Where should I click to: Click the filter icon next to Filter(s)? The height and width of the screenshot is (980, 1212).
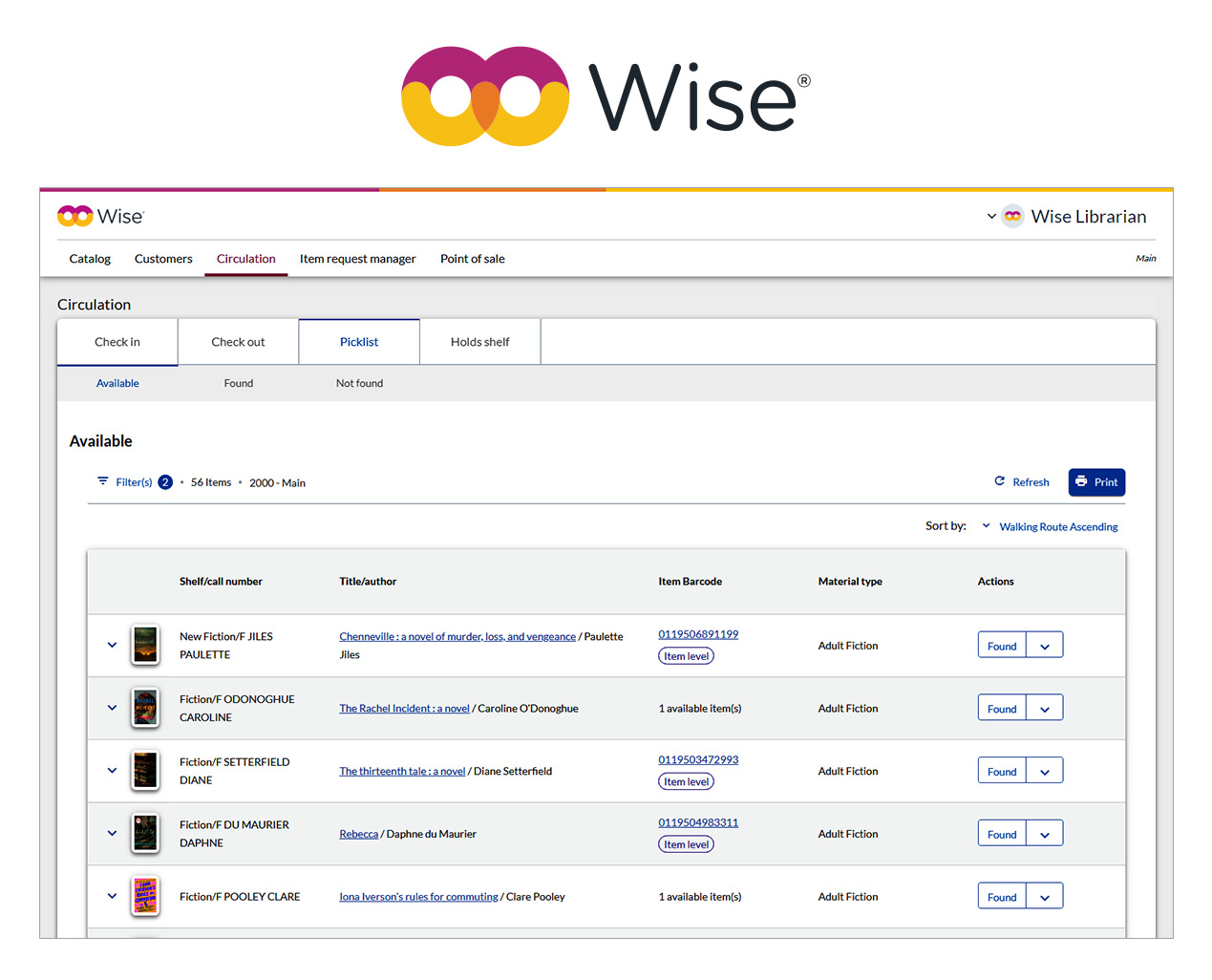(x=103, y=481)
